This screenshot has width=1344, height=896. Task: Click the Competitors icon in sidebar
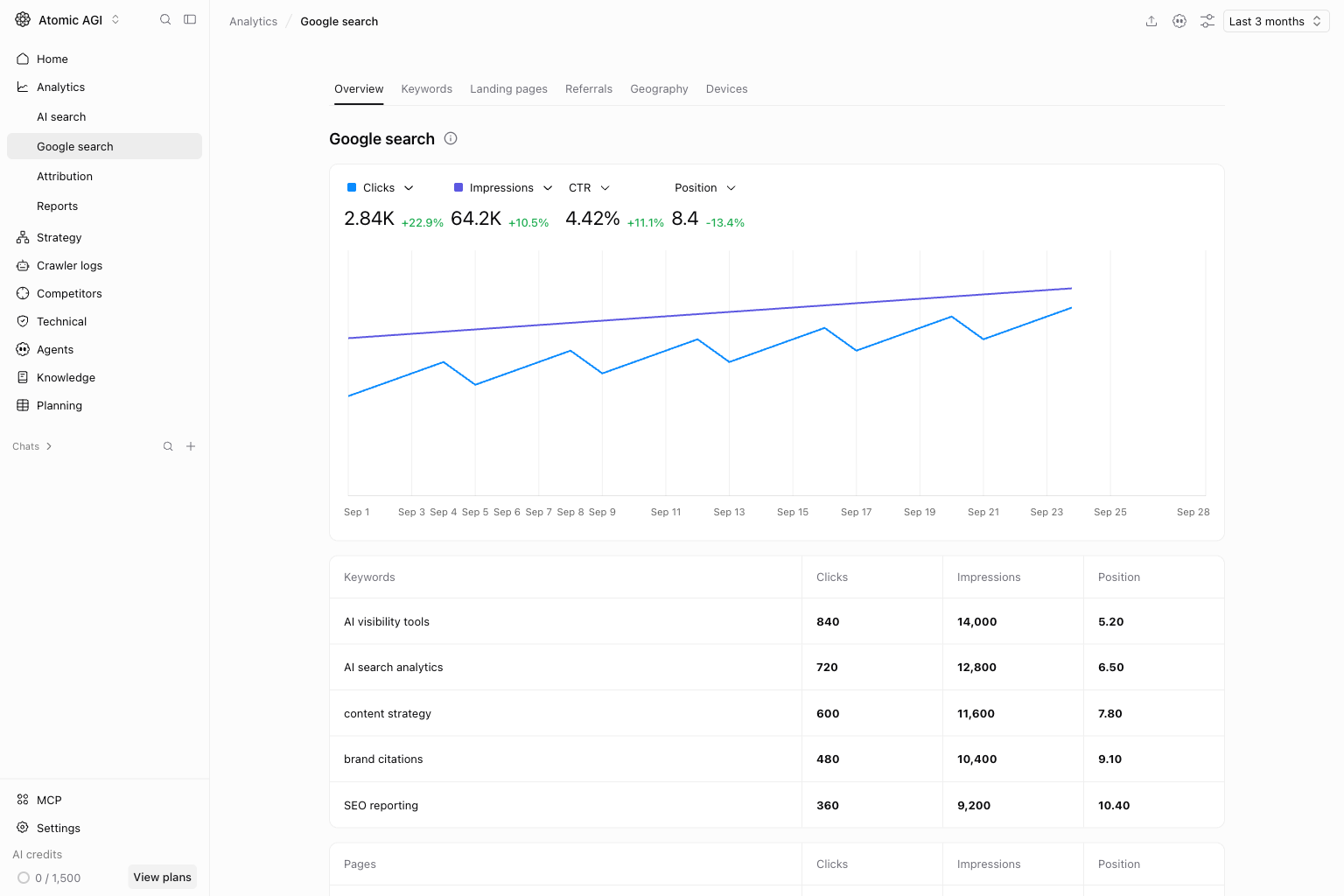23,293
